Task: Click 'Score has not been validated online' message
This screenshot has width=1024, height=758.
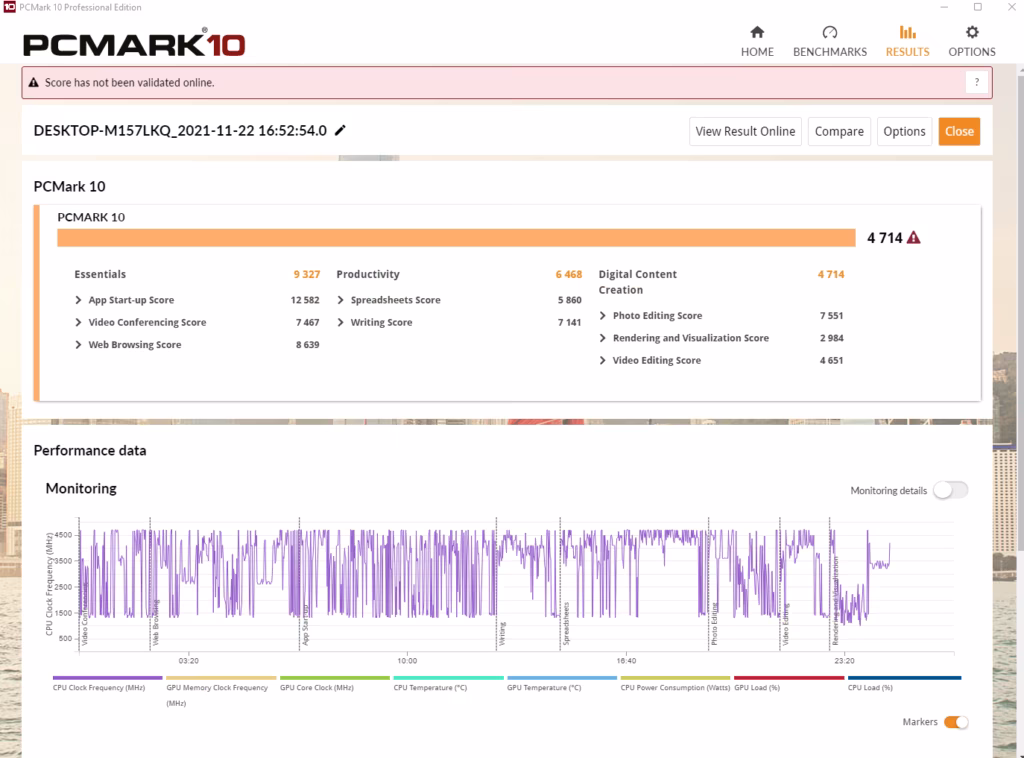Action: 129,83
